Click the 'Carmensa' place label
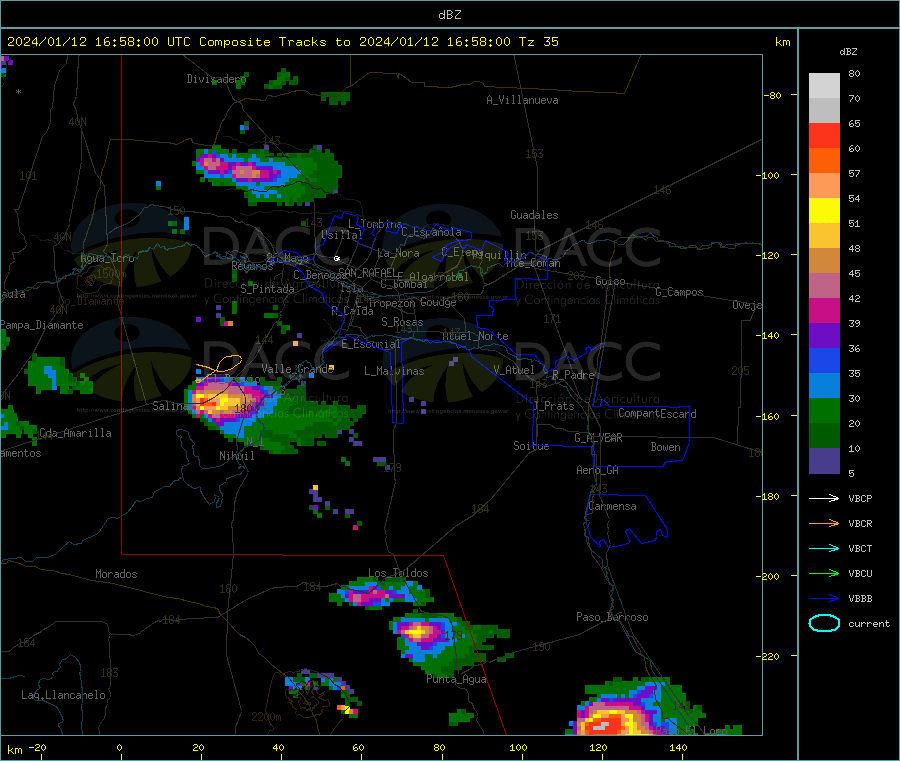The image size is (900, 761). (612, 506)
